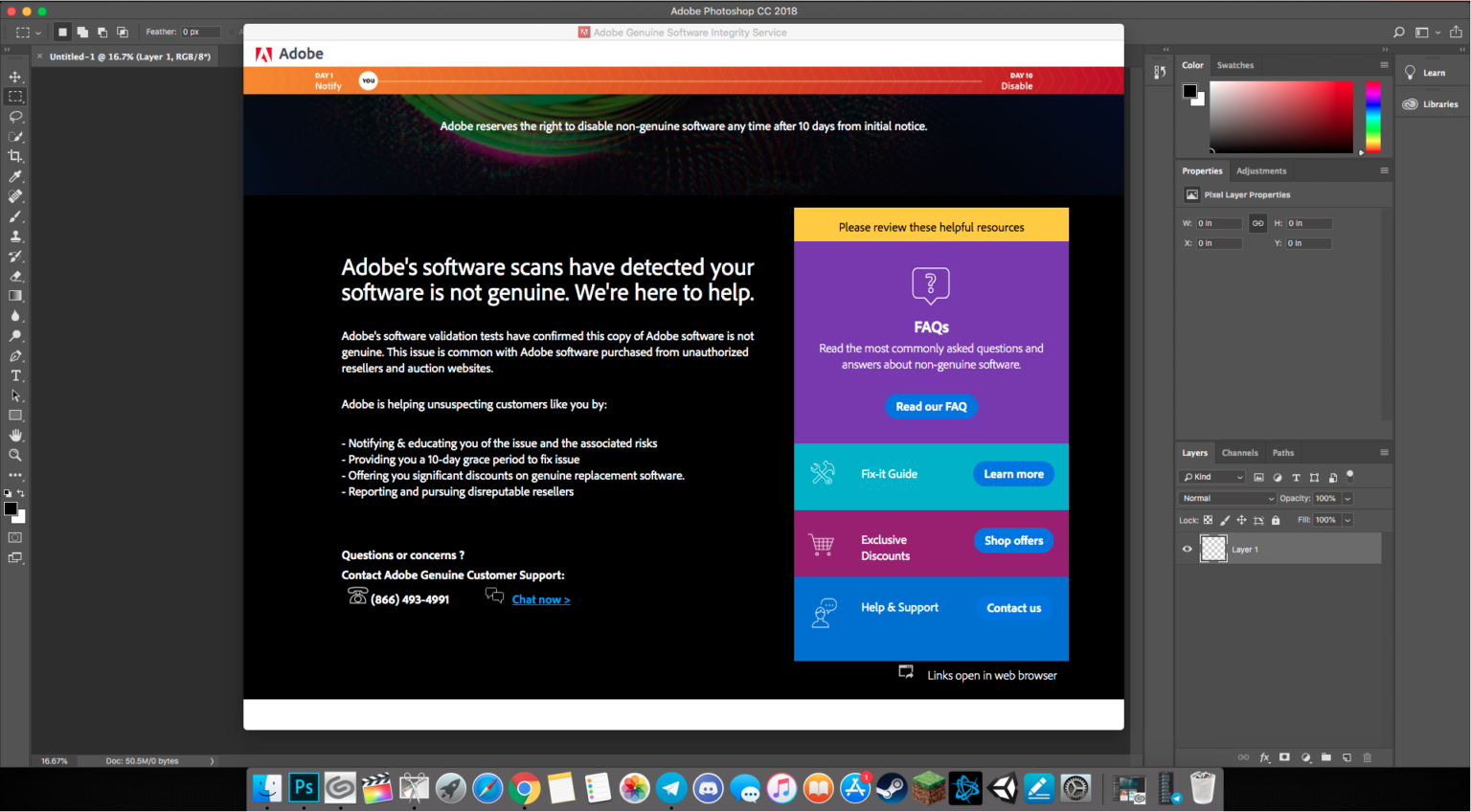Screen dimensions: 1471x812
Task: Open the Chat now link
Action: tap(540, 600)
